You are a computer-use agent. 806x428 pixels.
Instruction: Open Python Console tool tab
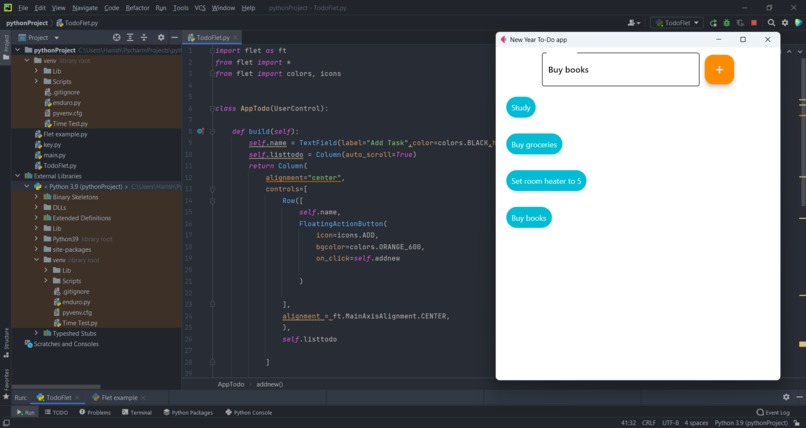tap(248, 413)
